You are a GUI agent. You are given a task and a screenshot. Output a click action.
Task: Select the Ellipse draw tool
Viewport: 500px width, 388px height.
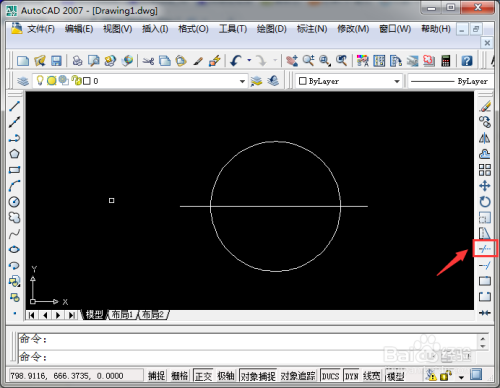point(14,249)
